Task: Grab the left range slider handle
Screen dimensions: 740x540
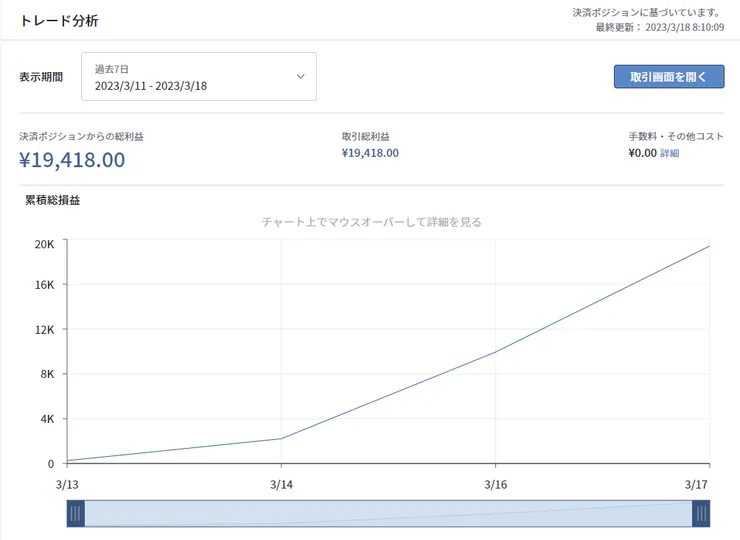Action: 76,513
